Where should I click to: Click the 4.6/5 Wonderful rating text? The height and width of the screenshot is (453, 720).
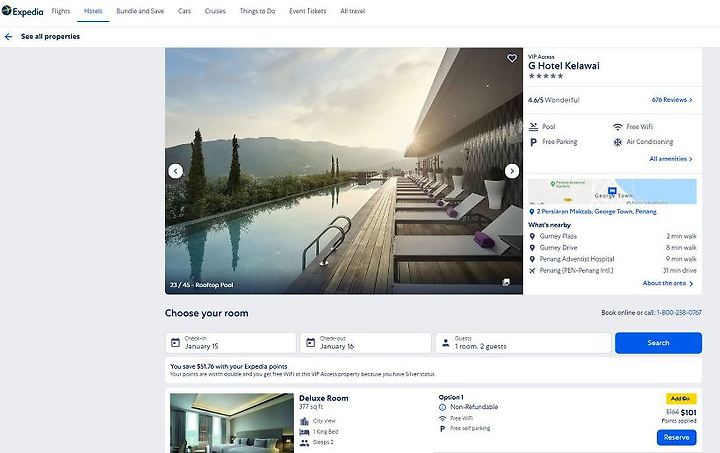(x=553, y=100)
